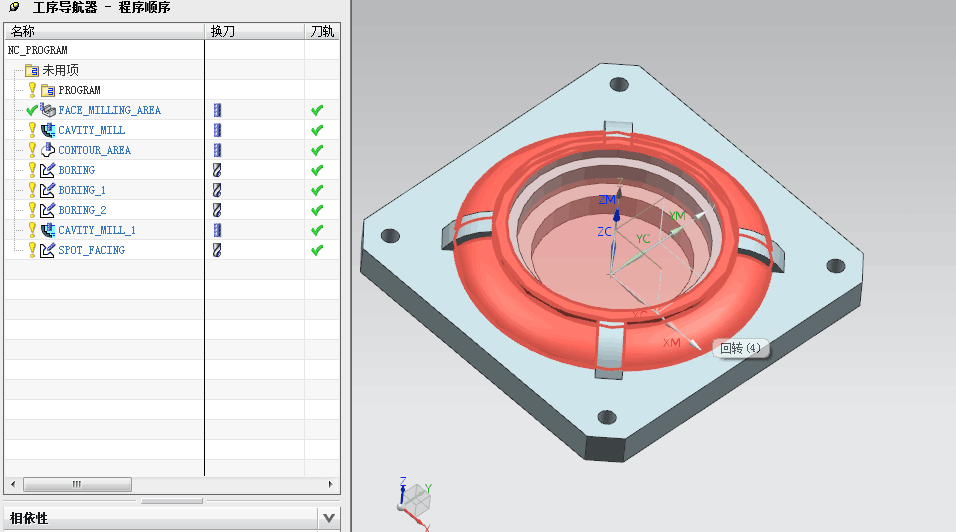Screen dimensions: 956x532
Task: Click the navigator horizontal scrollbar thumb
Action: coord(77,484)
